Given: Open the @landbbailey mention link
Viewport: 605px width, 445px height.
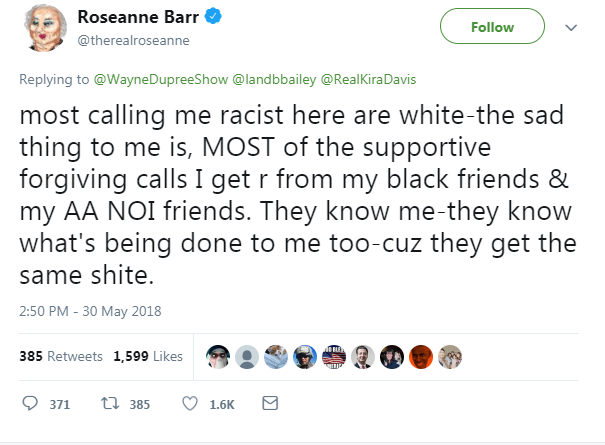Looking at the screenshot, I should point(274,79).
